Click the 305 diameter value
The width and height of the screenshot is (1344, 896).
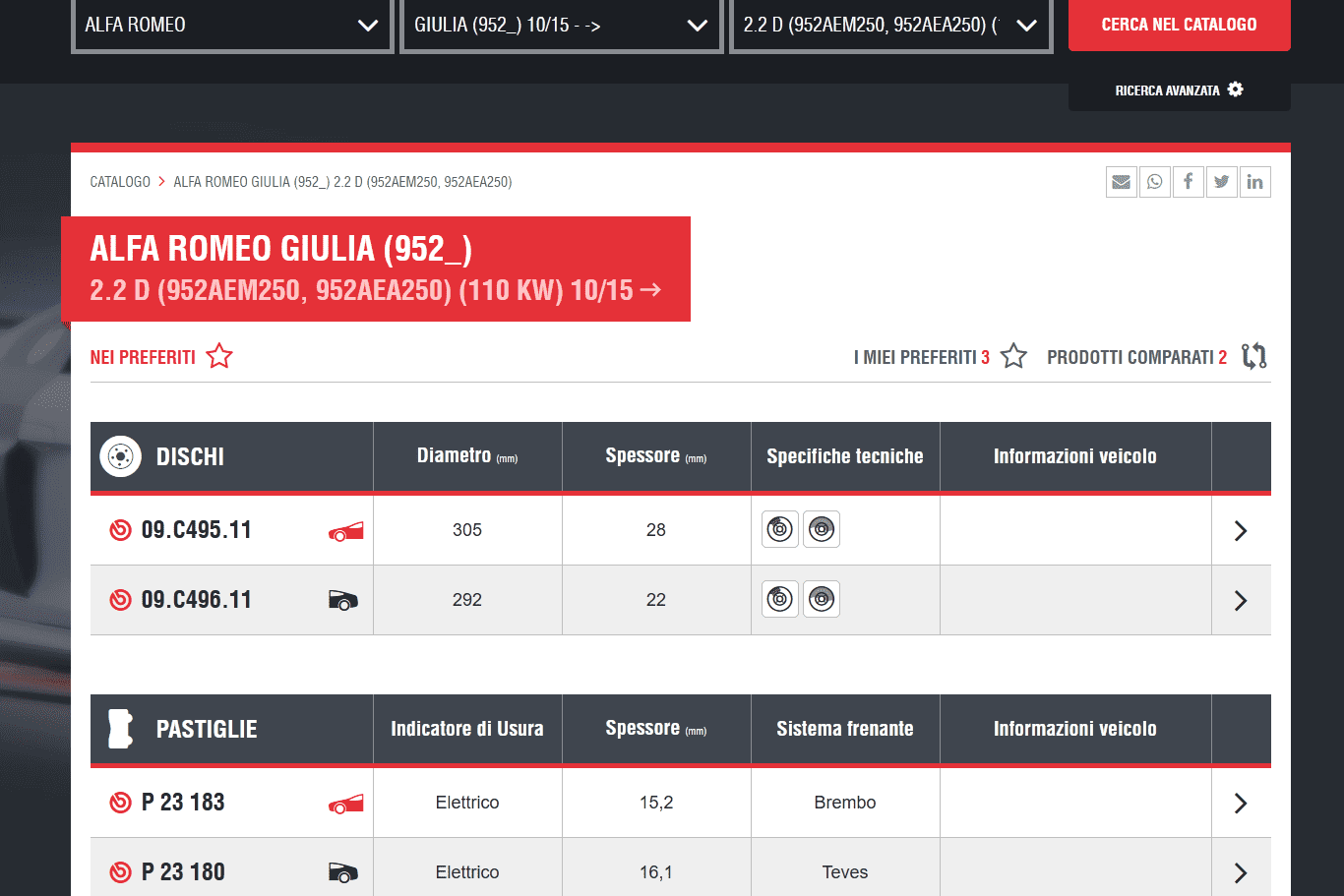click(x=467, y=530)
